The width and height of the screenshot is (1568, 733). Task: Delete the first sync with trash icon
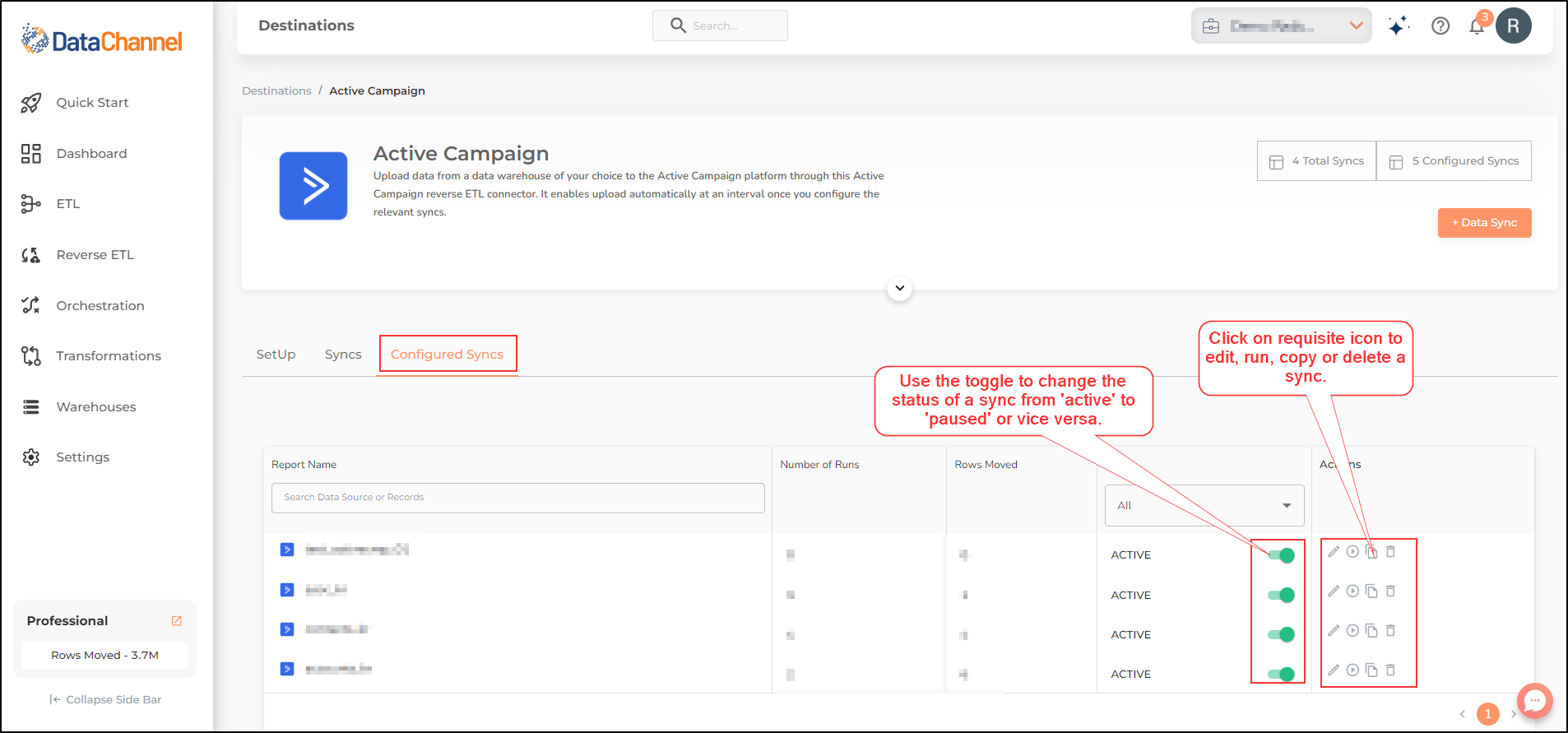(1390, 552)
